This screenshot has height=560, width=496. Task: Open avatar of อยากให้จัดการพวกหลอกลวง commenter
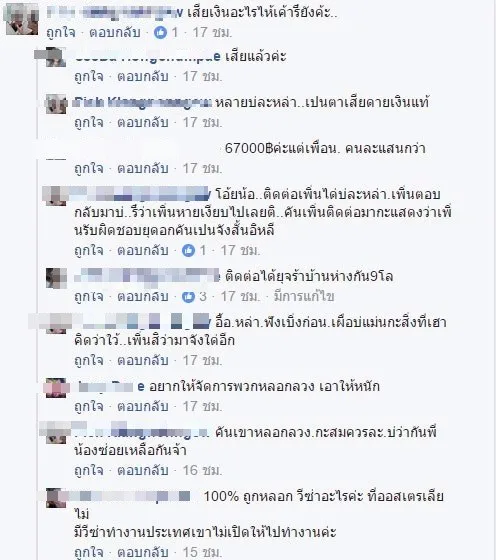(x=56, y=388)
